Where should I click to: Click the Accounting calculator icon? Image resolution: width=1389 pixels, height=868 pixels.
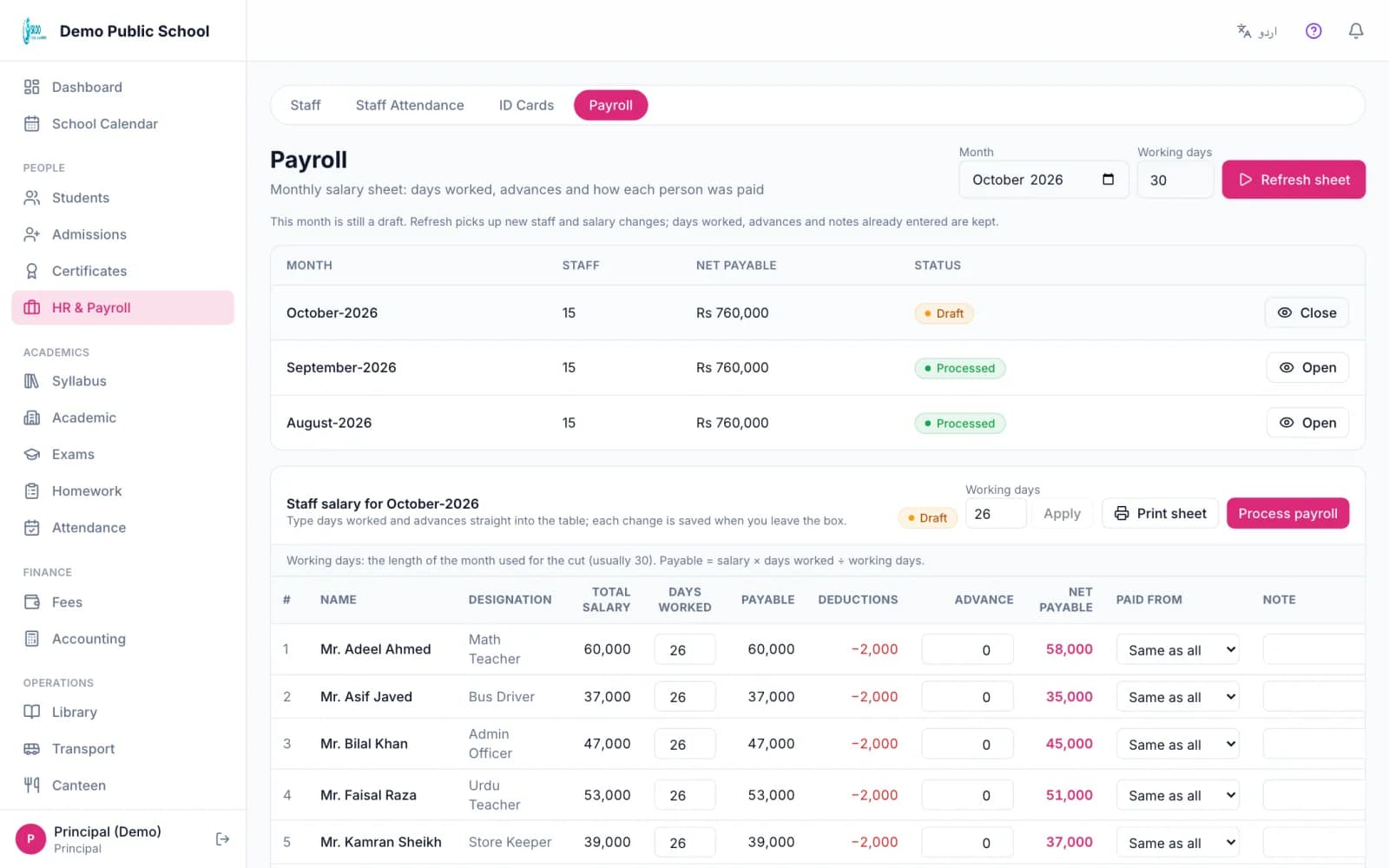32,639
